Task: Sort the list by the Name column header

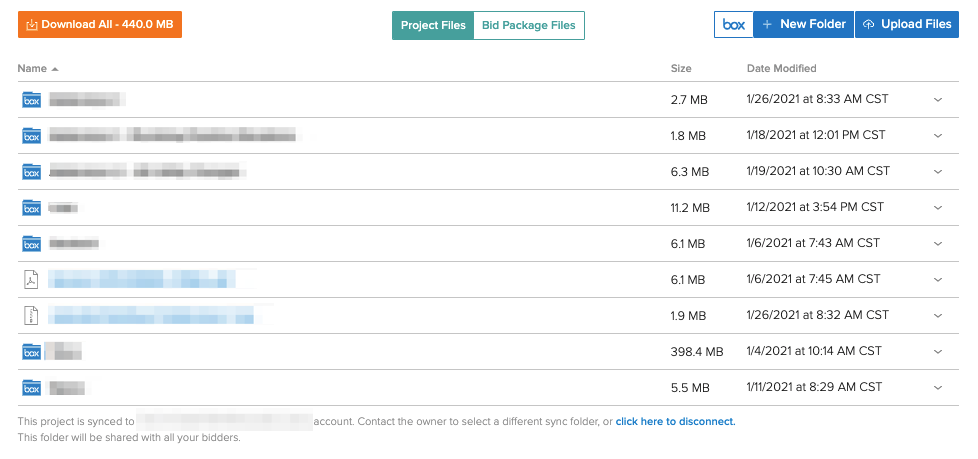Action: 33,69
